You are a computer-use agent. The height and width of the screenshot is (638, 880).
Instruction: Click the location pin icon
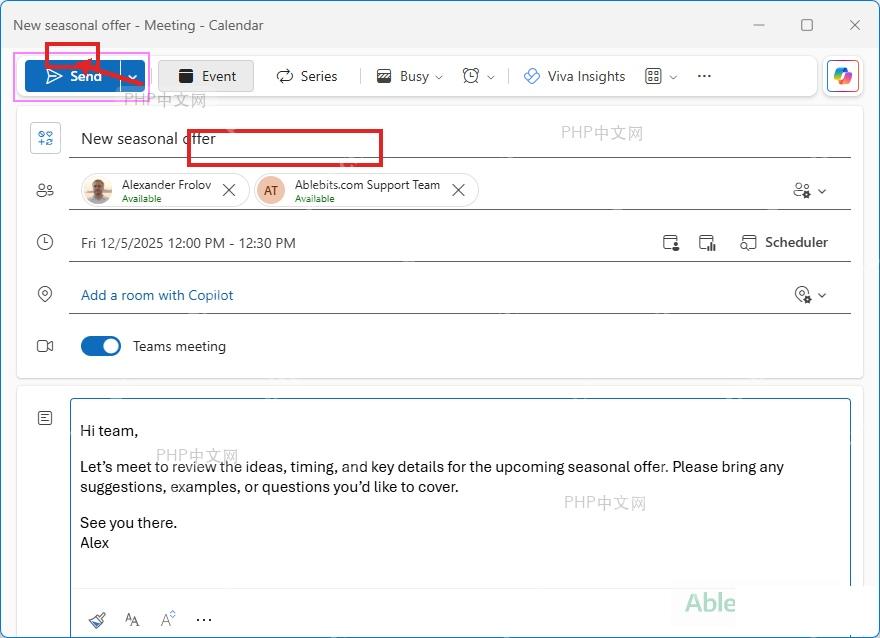click(45, 294)
